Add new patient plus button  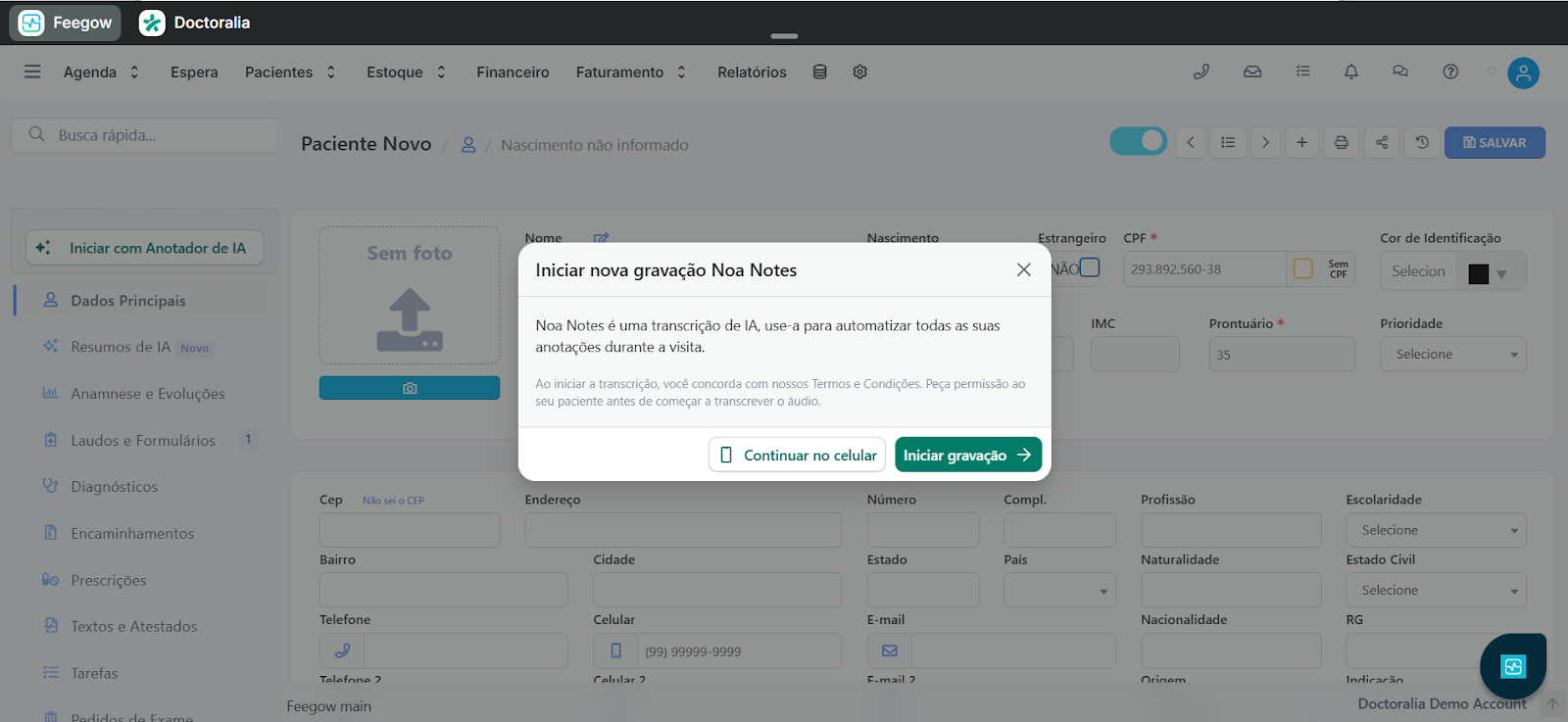coord(1301,142)
